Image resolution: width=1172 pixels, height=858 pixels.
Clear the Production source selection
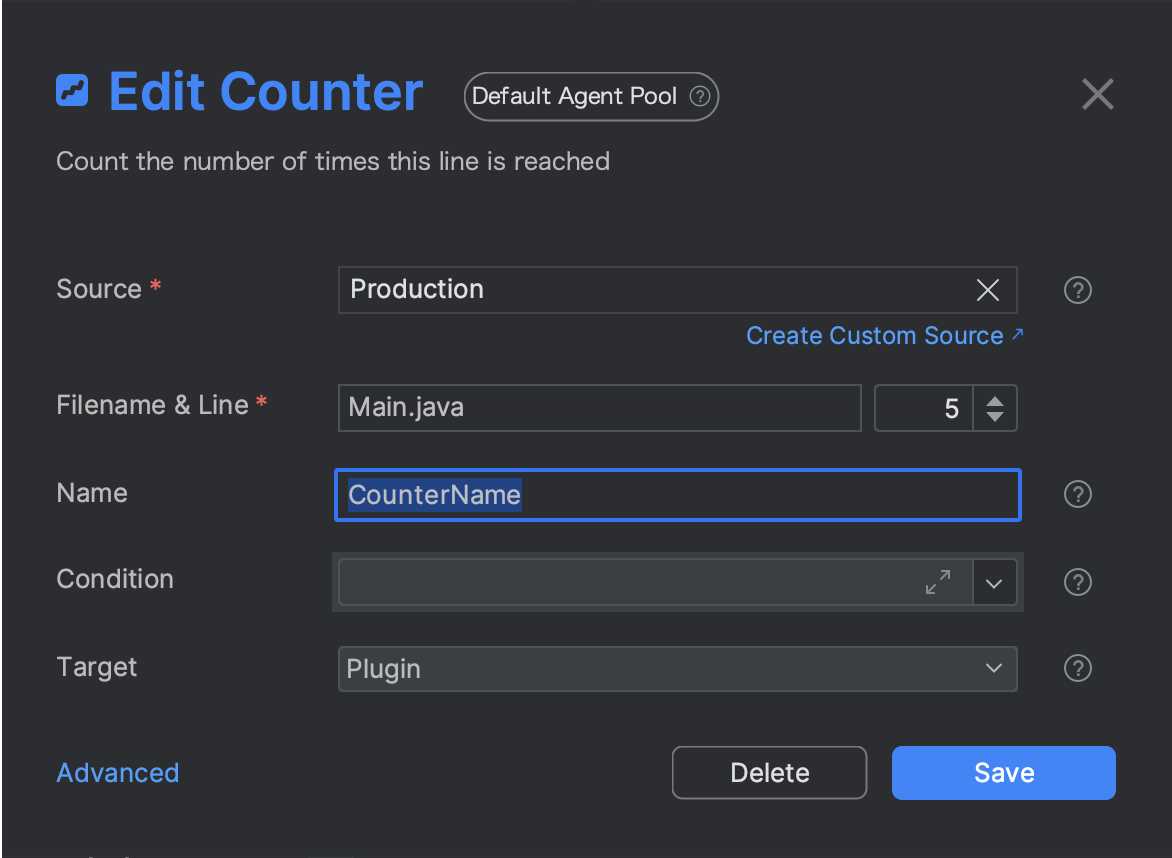987,290
